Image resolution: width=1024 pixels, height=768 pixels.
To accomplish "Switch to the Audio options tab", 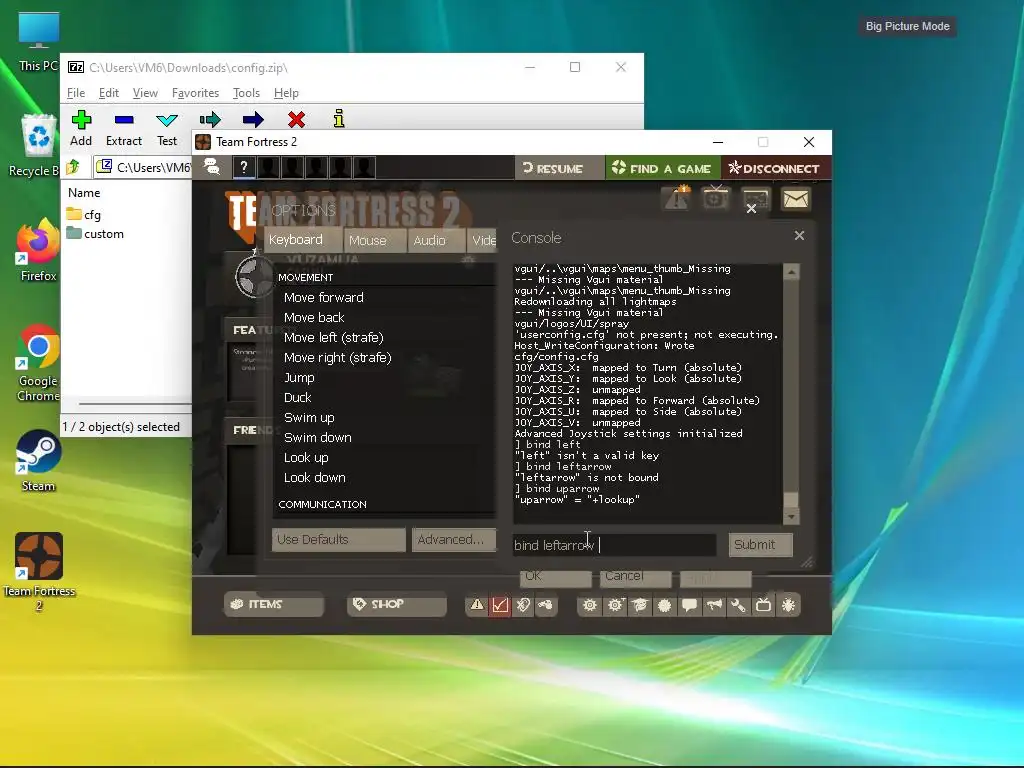I will [436, 240].
